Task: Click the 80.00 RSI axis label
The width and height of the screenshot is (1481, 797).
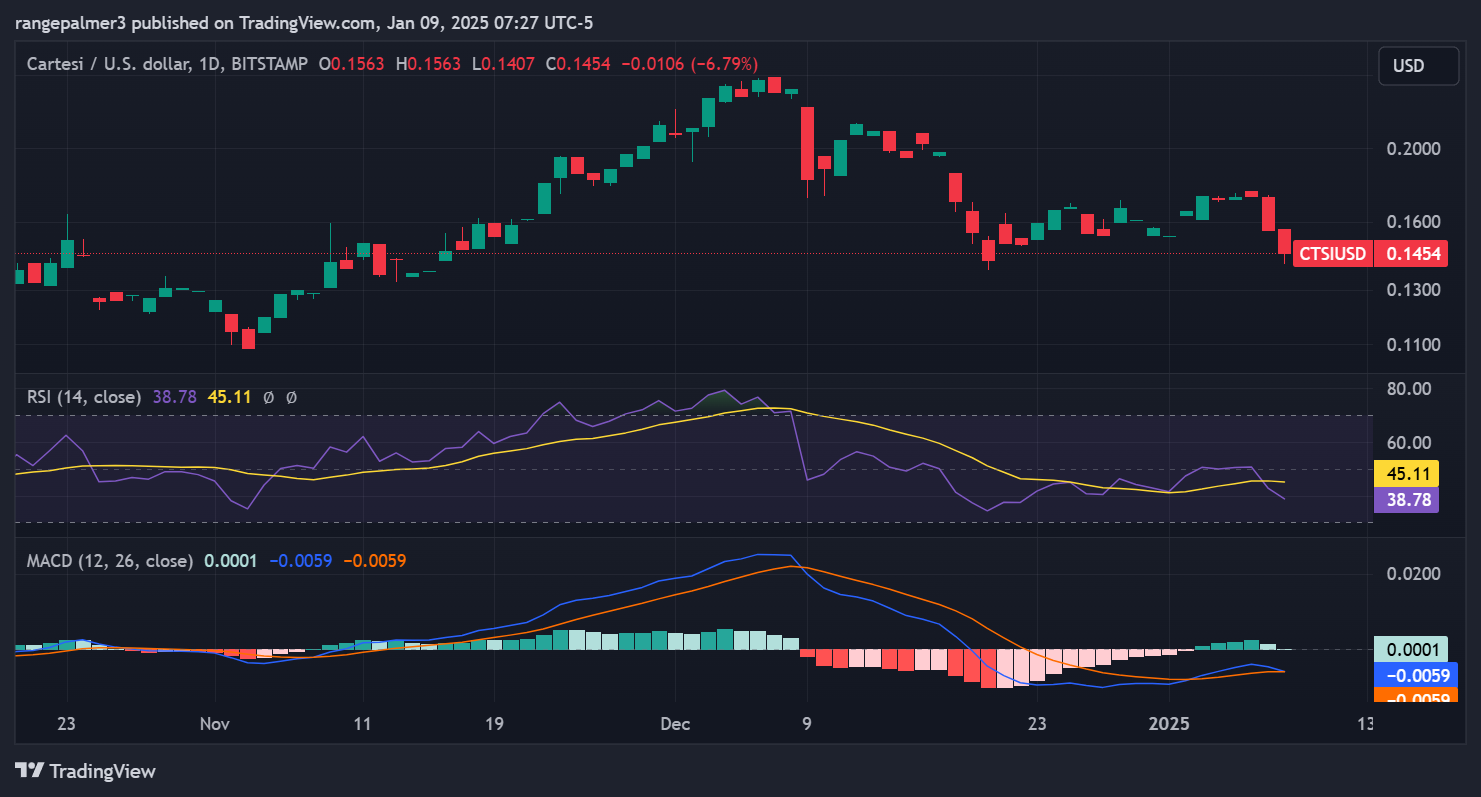Action: pyautogui.click(x=1408, y=388)
